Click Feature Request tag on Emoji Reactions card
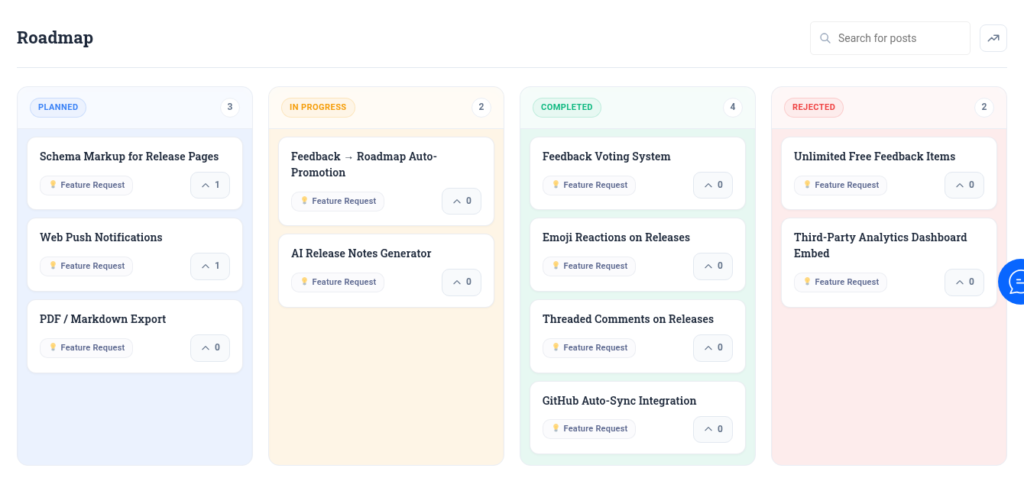This screenshot has height=481, width=1024. click(589, 266)
